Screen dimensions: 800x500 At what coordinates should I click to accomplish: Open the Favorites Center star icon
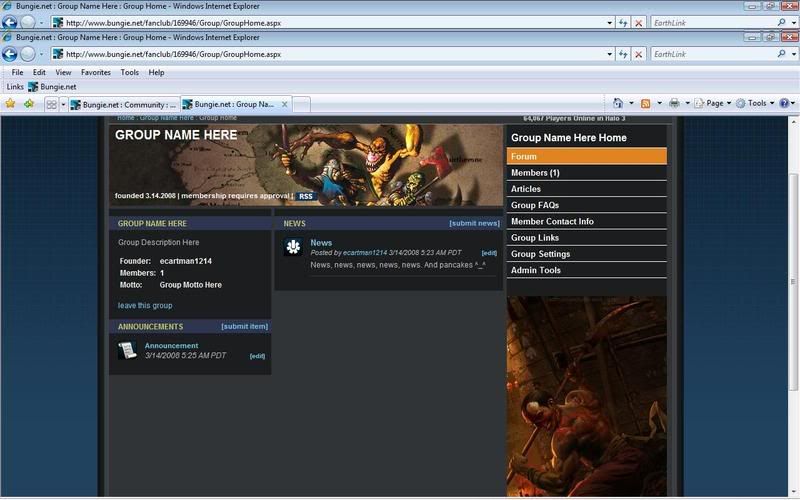point(10,104)
